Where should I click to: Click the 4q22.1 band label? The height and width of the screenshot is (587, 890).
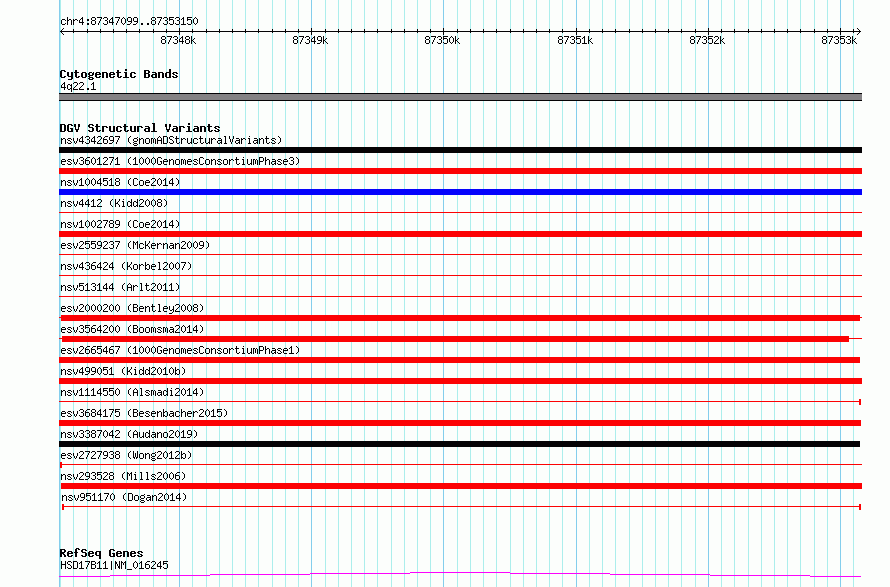[78, 86]
